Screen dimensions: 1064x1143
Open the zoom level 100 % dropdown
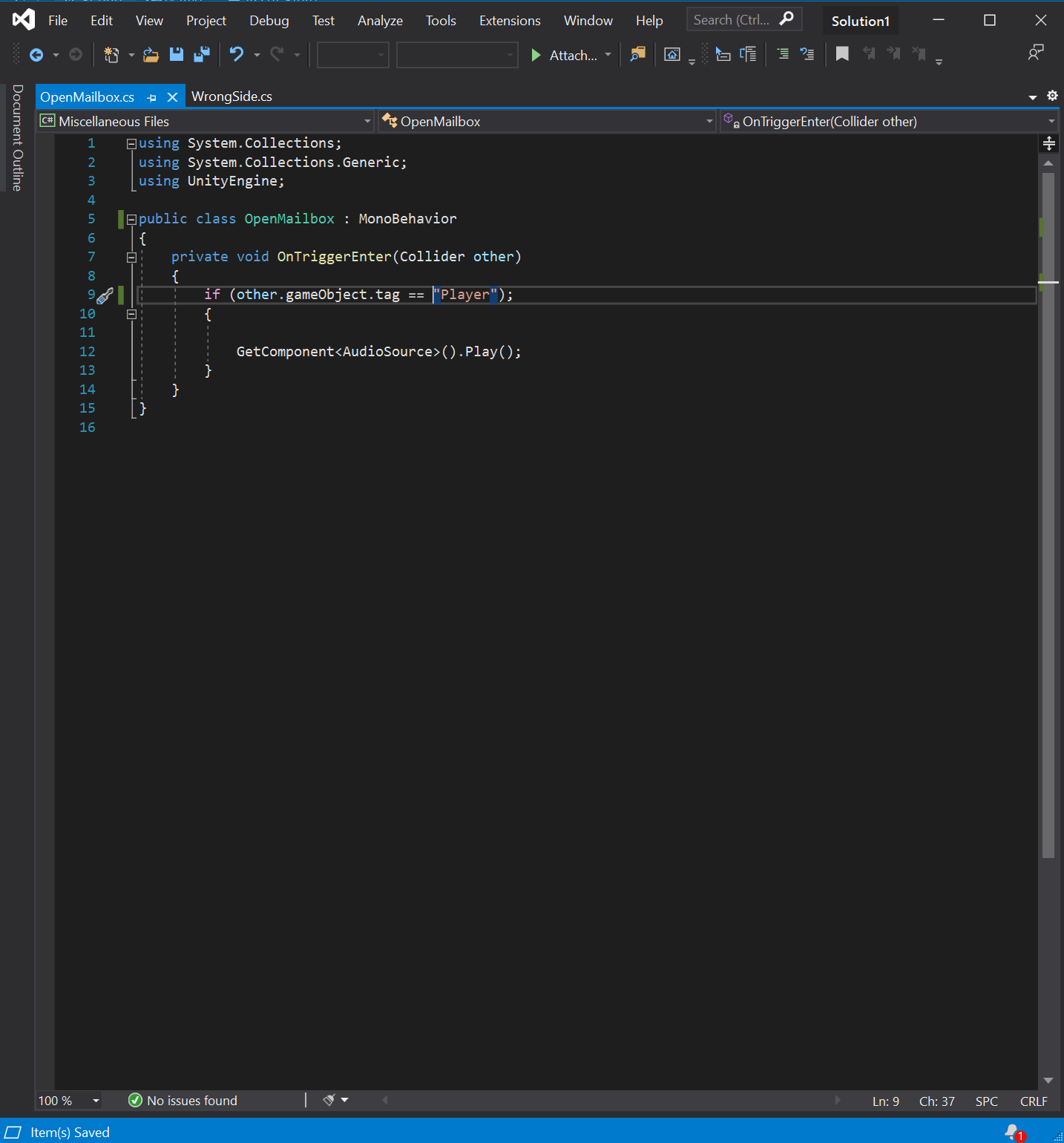pyautogui.click(x=96, y=1101)
